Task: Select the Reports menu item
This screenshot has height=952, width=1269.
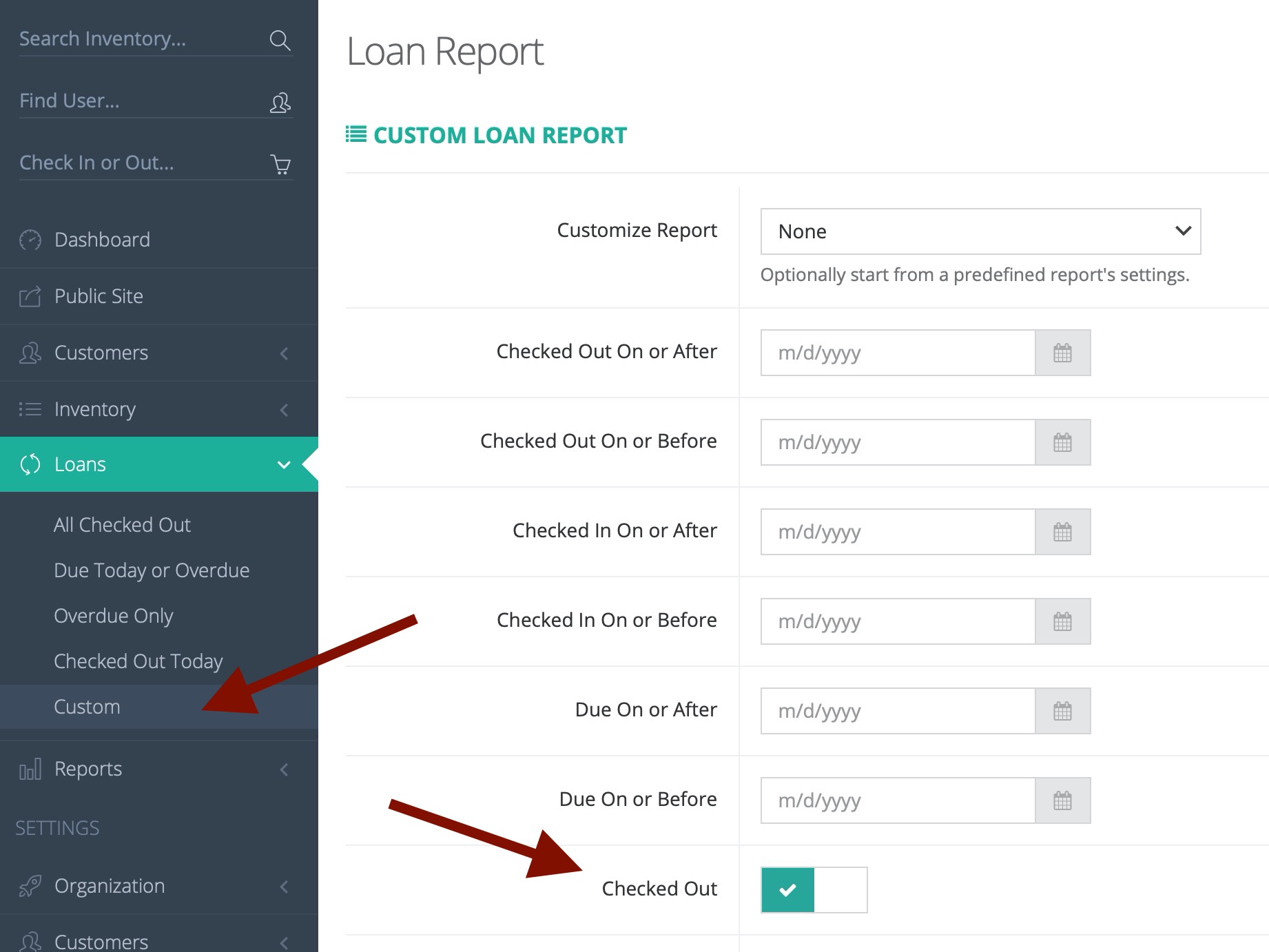Action: coord(159,769)
